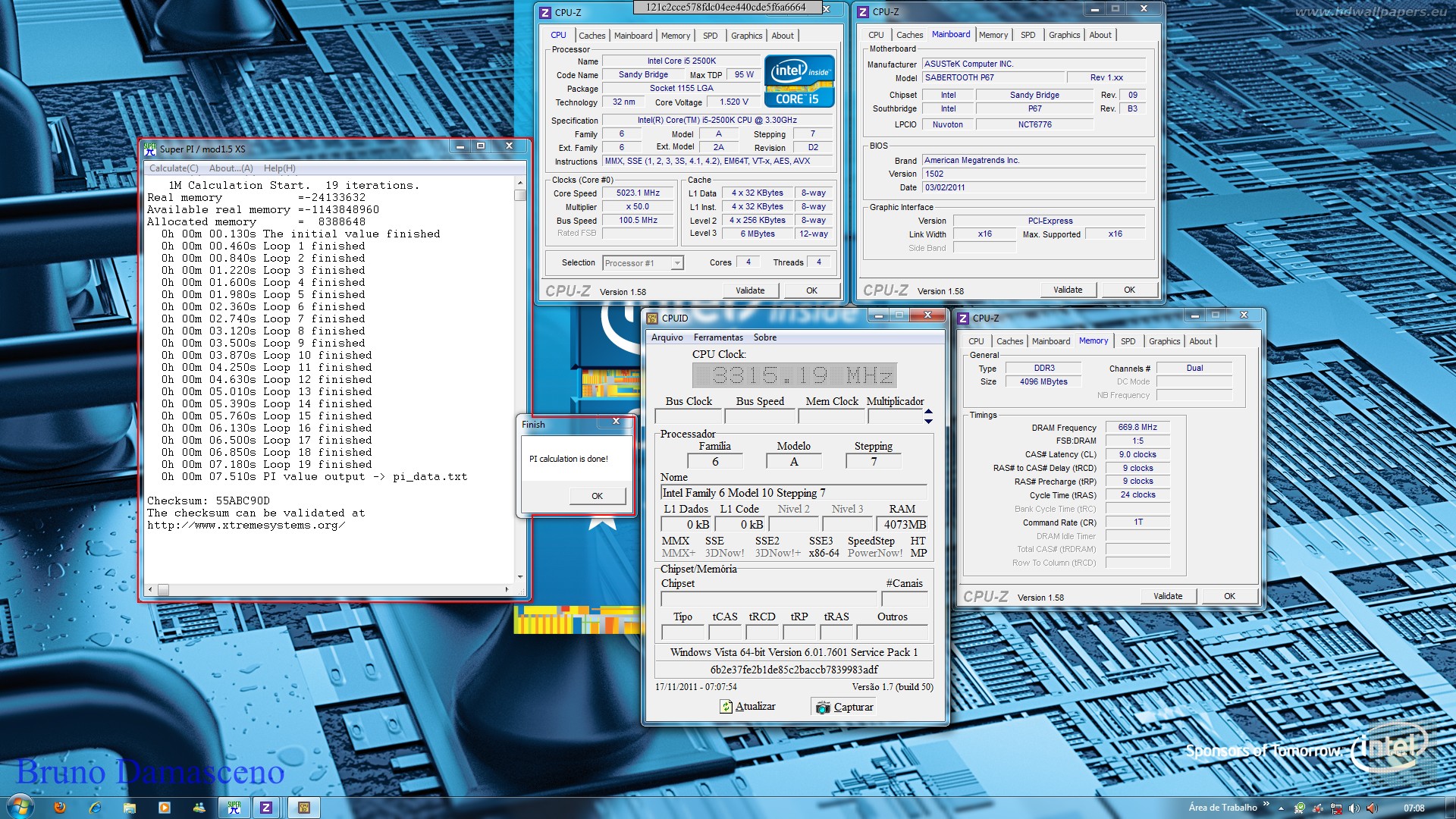1456x819 pixels.
Task: Click the Capturar camera icon in CPUID
Action: (823, 708)
